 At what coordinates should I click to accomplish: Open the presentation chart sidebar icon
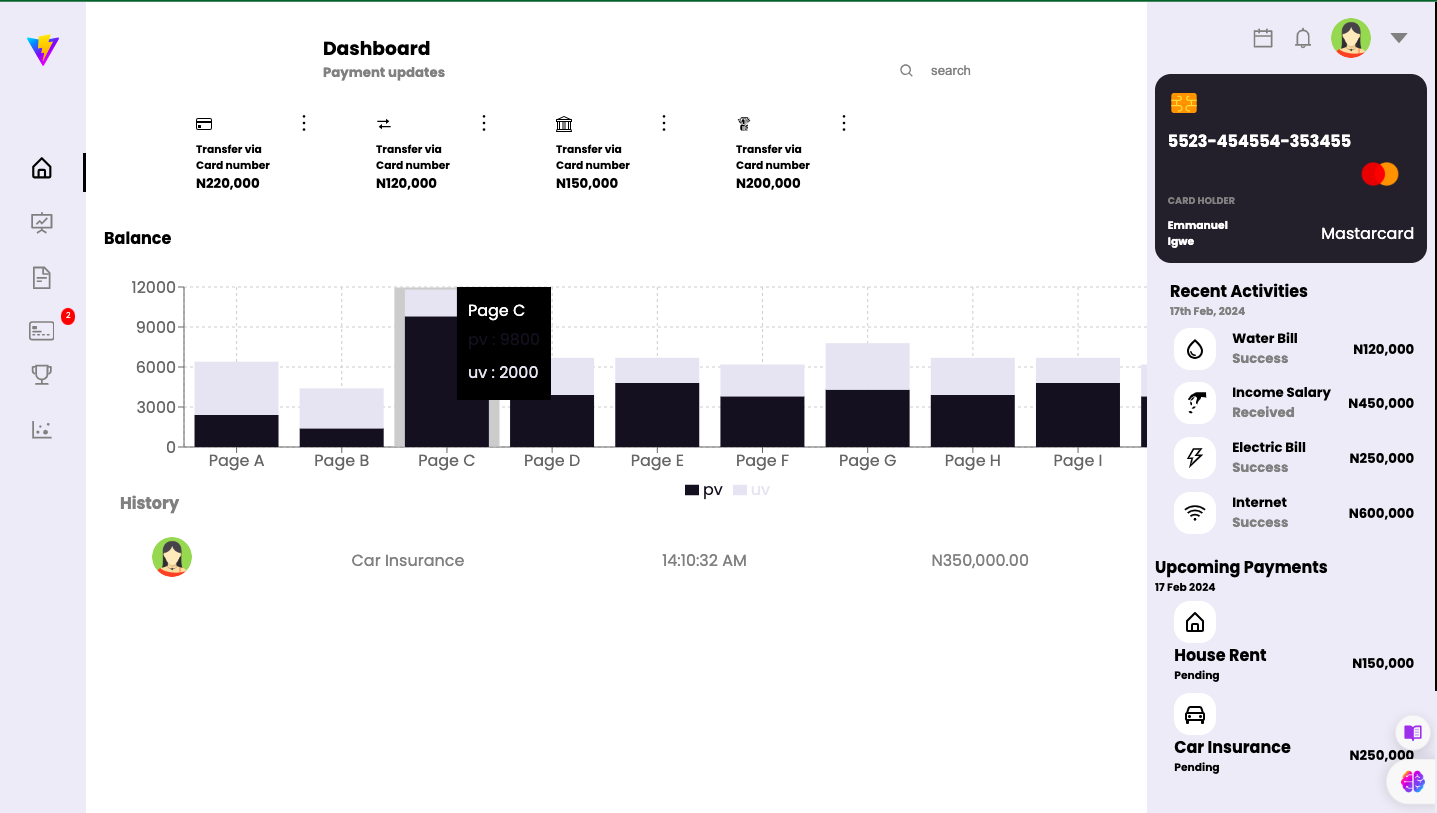point(41,223)
